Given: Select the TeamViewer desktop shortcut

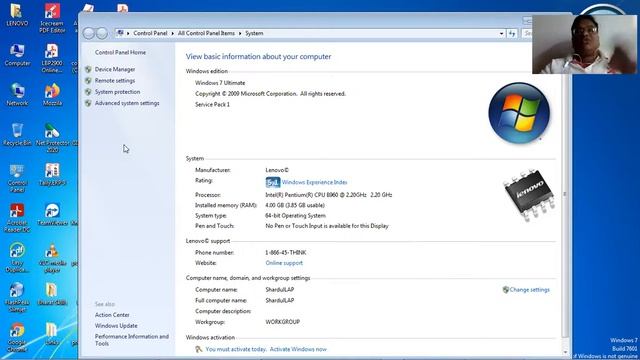Looking at the screenshot, I should point(52,215).
